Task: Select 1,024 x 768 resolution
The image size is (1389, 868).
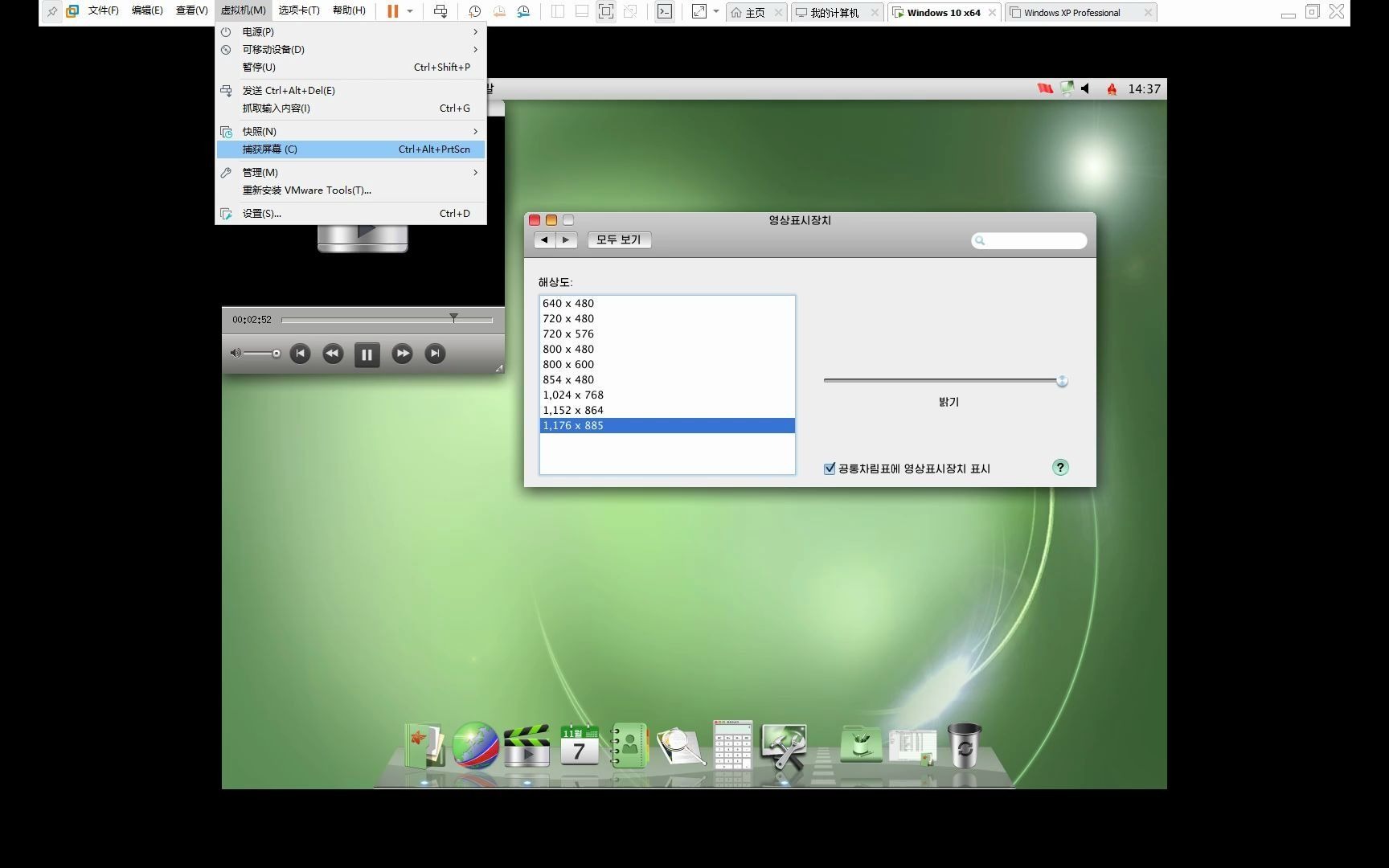Action: pyautogui.click(x=667, y=395)
